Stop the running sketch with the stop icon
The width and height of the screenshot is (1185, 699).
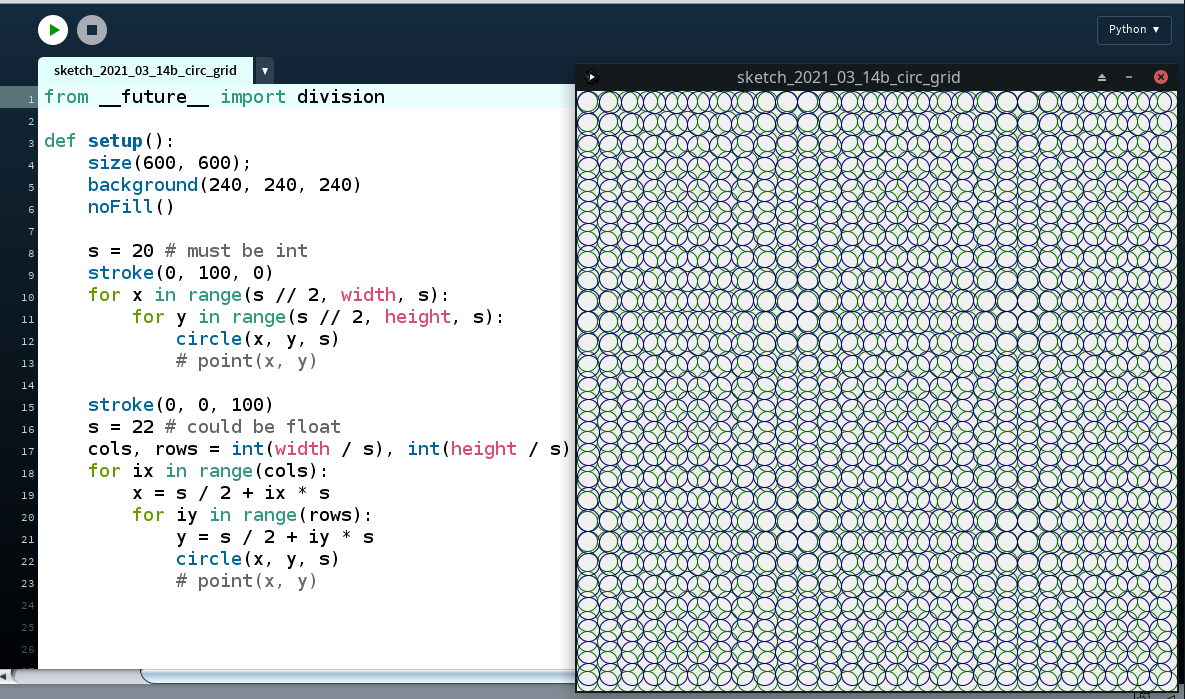point(92,30)
